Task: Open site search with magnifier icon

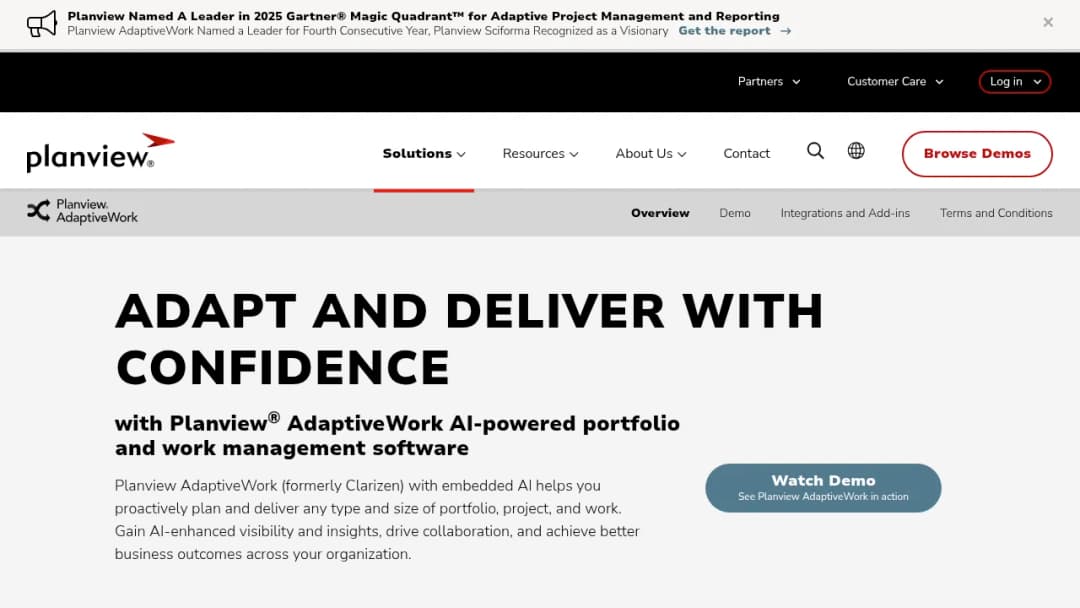Action: [x=815, y=151]
